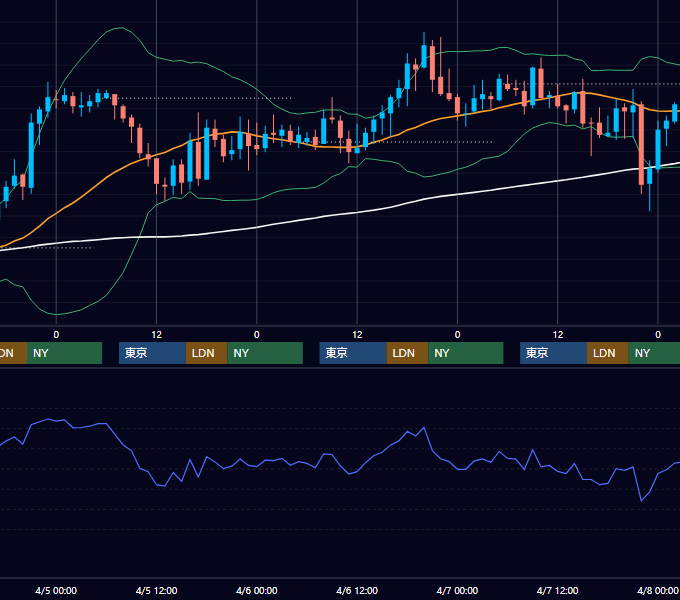
Task: Select the NY session block spanning 4/7 00:00
Action: [x=466, y=353]
